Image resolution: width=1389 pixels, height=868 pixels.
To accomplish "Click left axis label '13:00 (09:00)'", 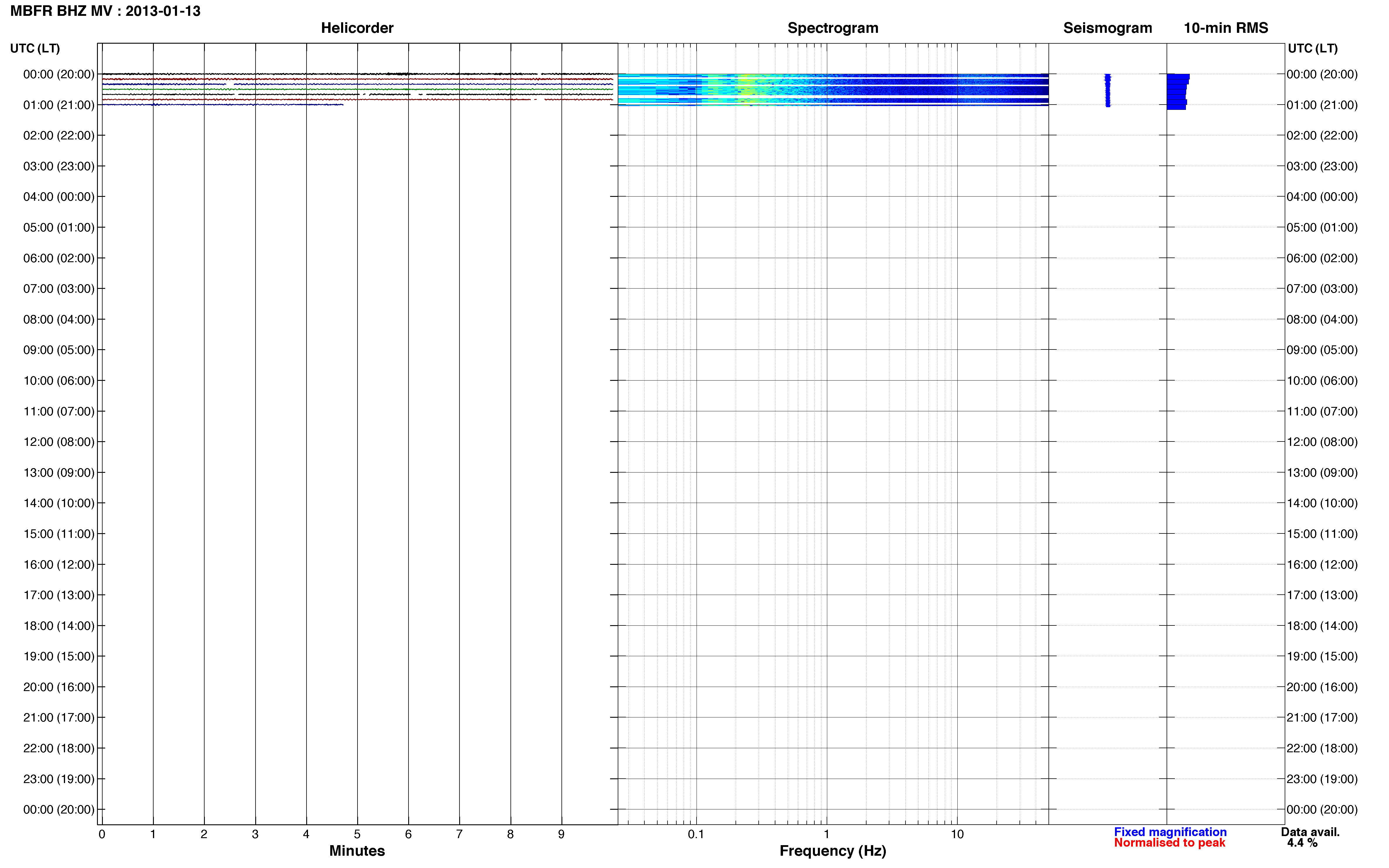I will tap(59, 473).
